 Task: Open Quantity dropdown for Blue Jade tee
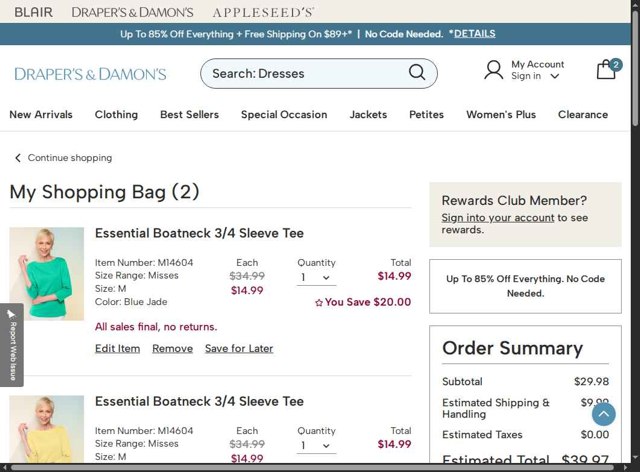[x=316, y=278]
